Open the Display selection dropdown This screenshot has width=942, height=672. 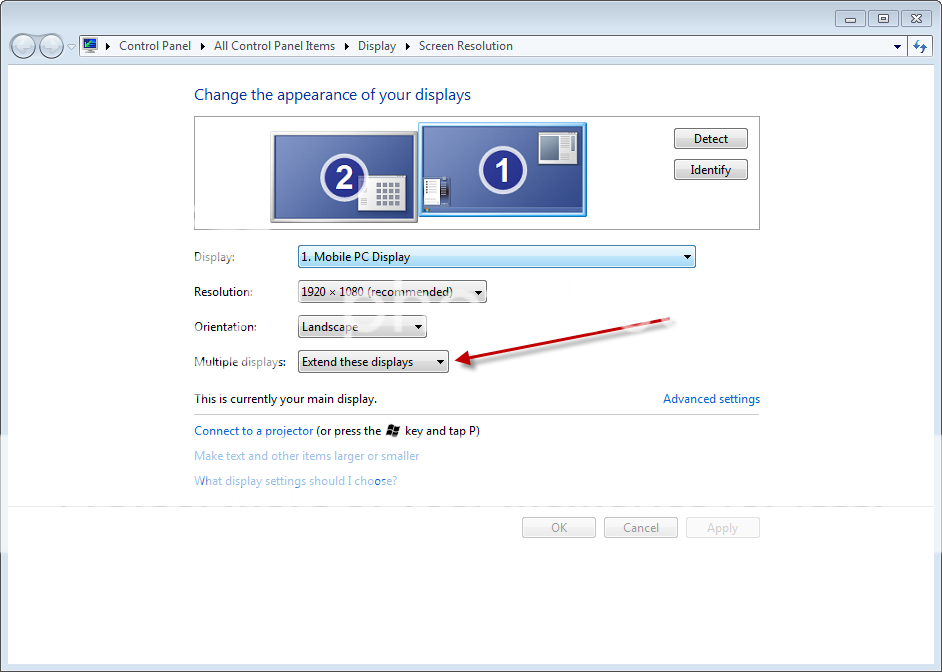pos(496,257)
